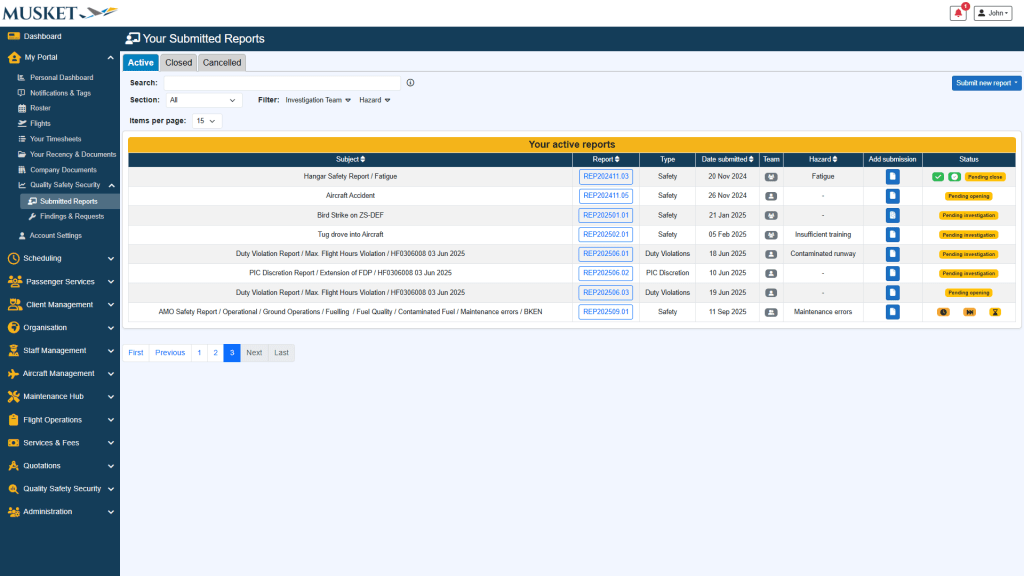This screenshot has height=576, width=1024.
Task: Change items per page dropdown
Action: coord(207,121)
